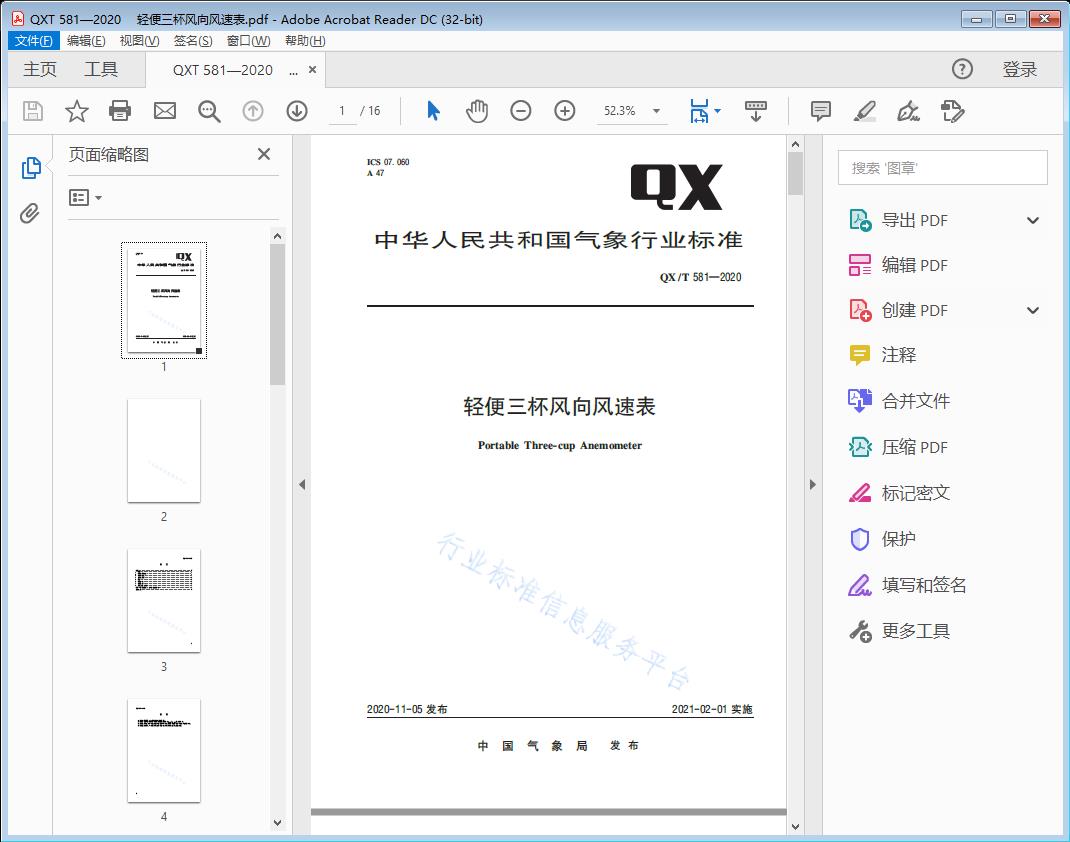This screenshot has width=1070, height=842.
Task: Print the document via the printer icon
Action: pyautogui.click(x=120, y=111)
